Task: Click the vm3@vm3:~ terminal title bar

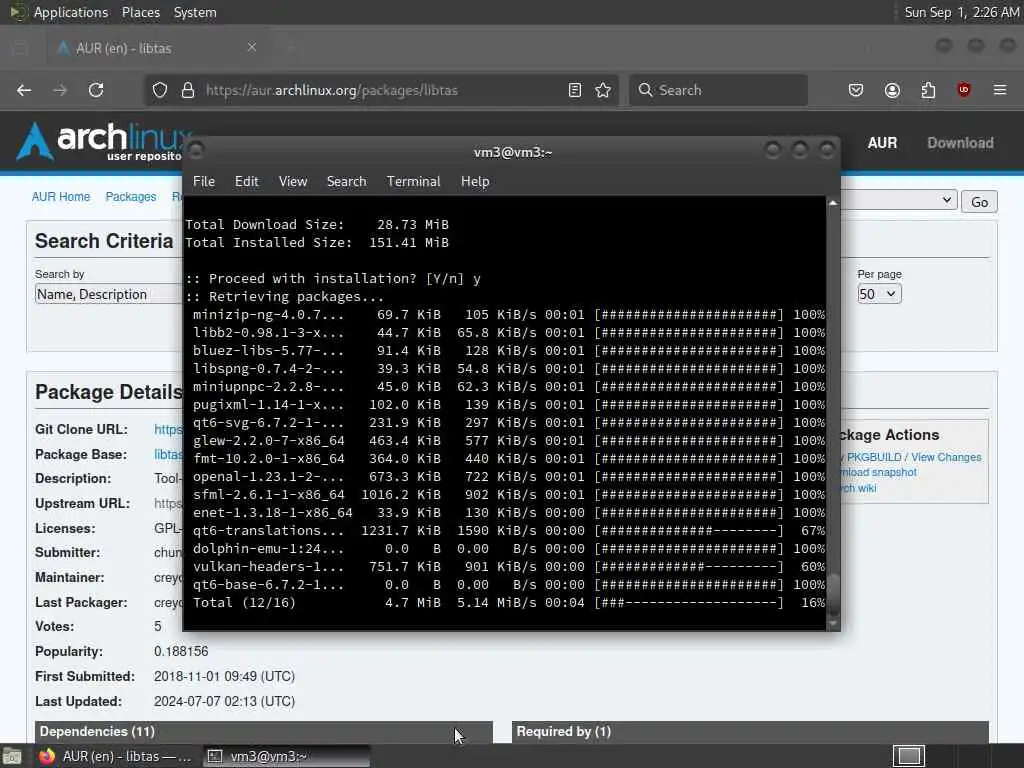Action: pyautogui.click(x=512, y=152)
